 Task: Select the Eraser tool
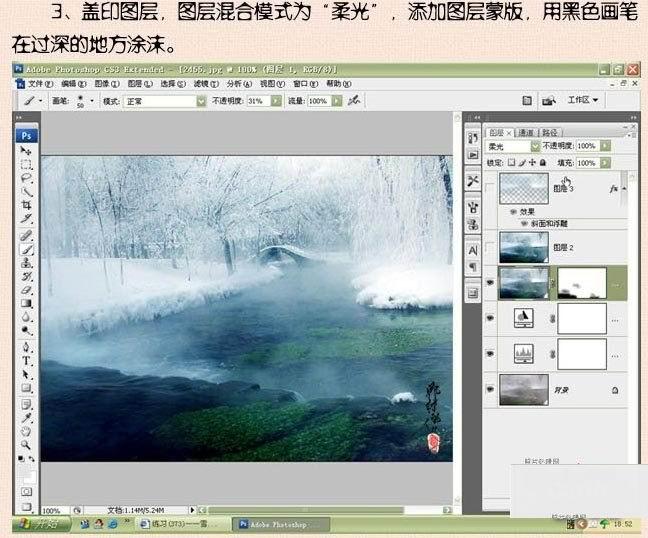(x=26, y=290)
